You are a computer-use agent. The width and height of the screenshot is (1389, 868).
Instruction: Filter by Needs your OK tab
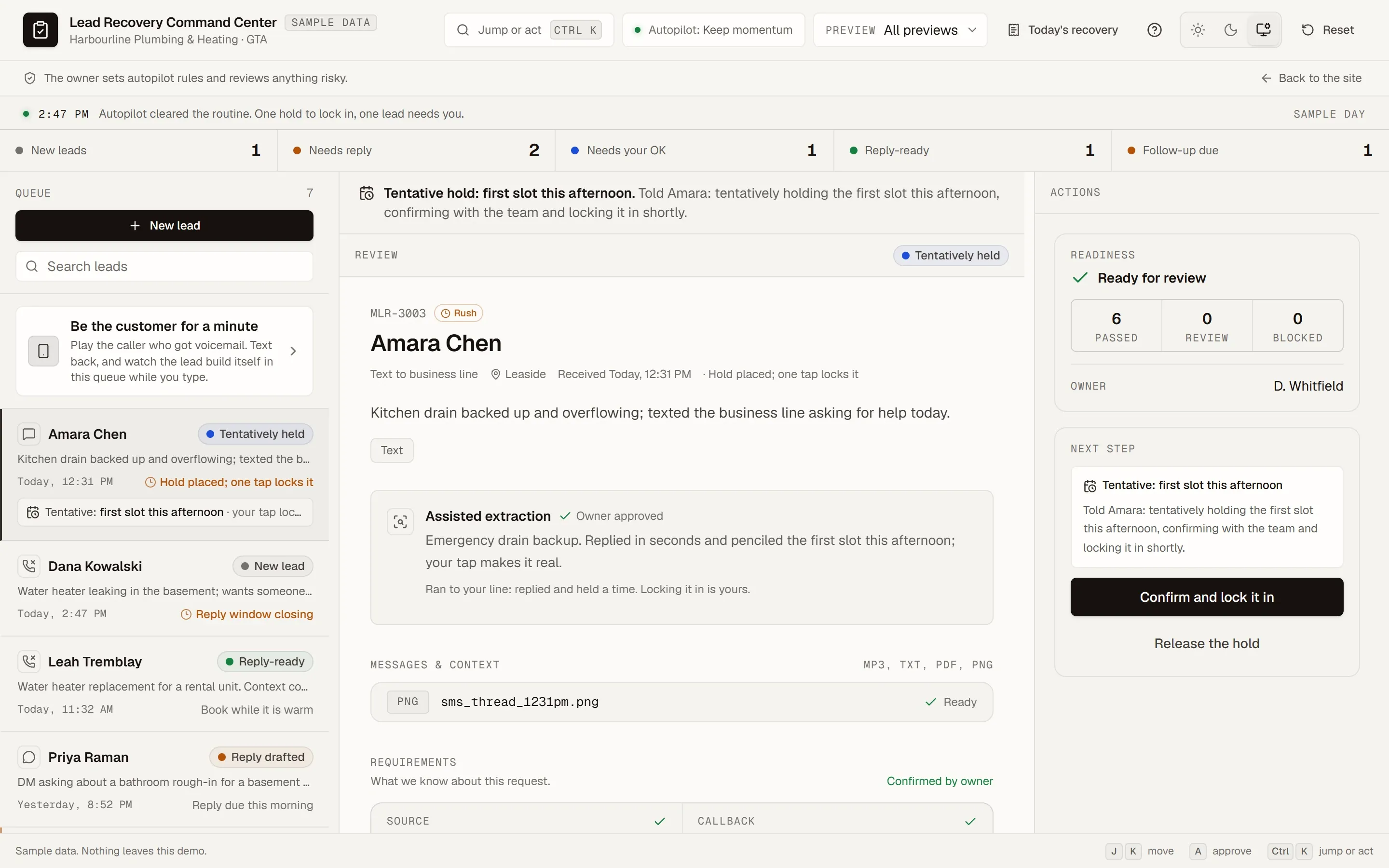coord(694,150)
